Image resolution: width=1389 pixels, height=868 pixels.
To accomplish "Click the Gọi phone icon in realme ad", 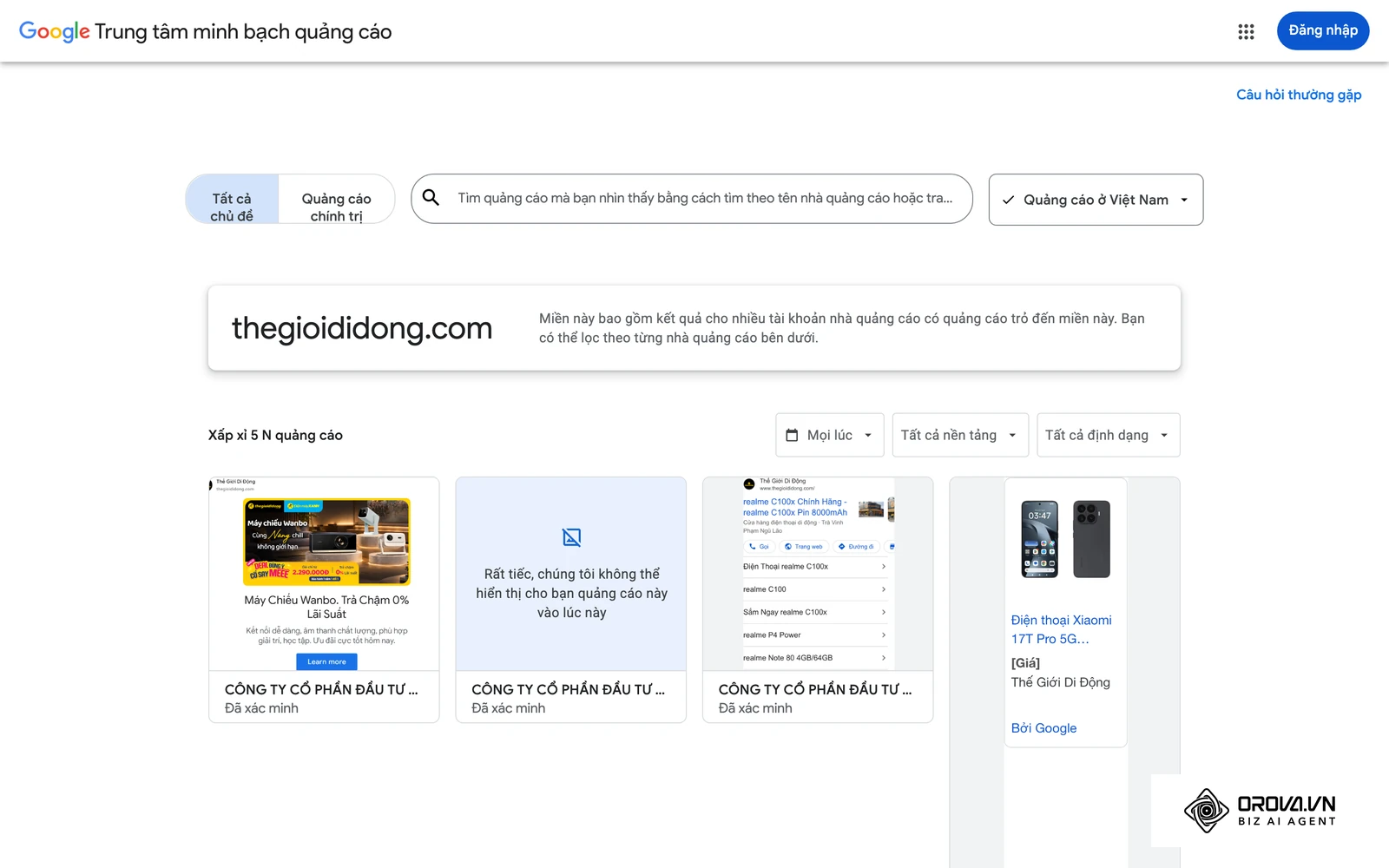I will point(753,547).
